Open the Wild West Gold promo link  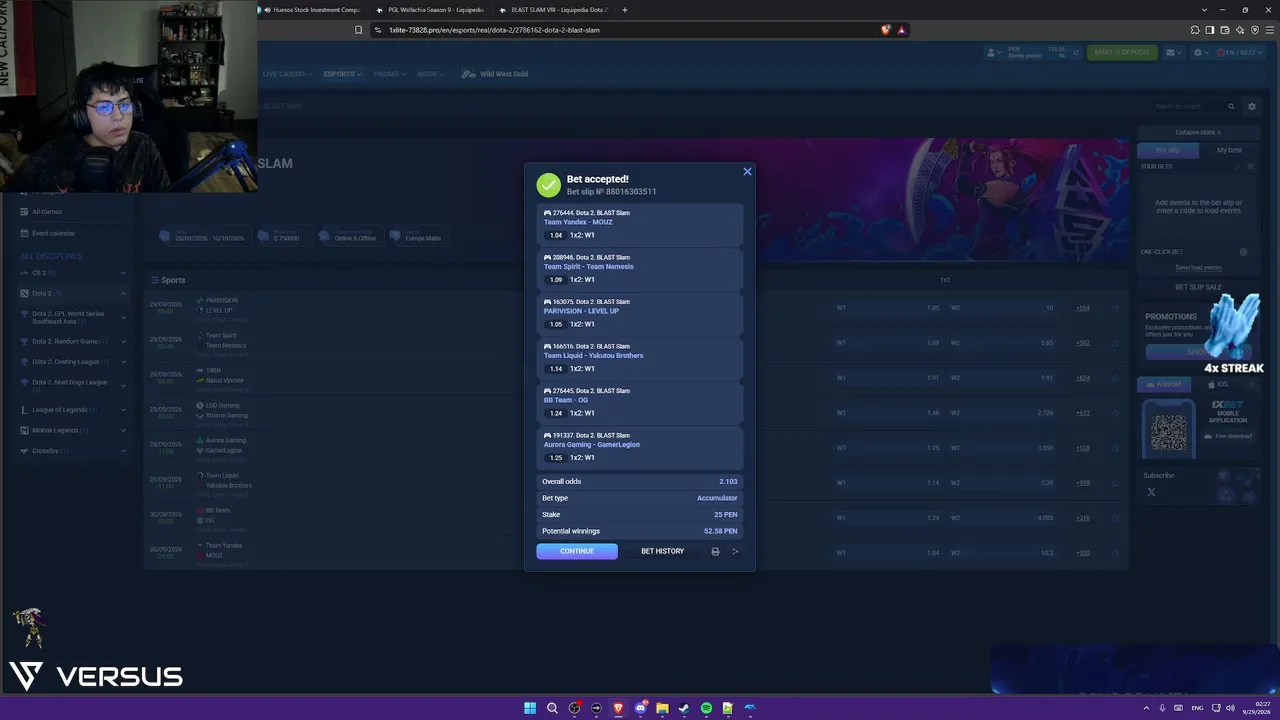pos(495,74)
